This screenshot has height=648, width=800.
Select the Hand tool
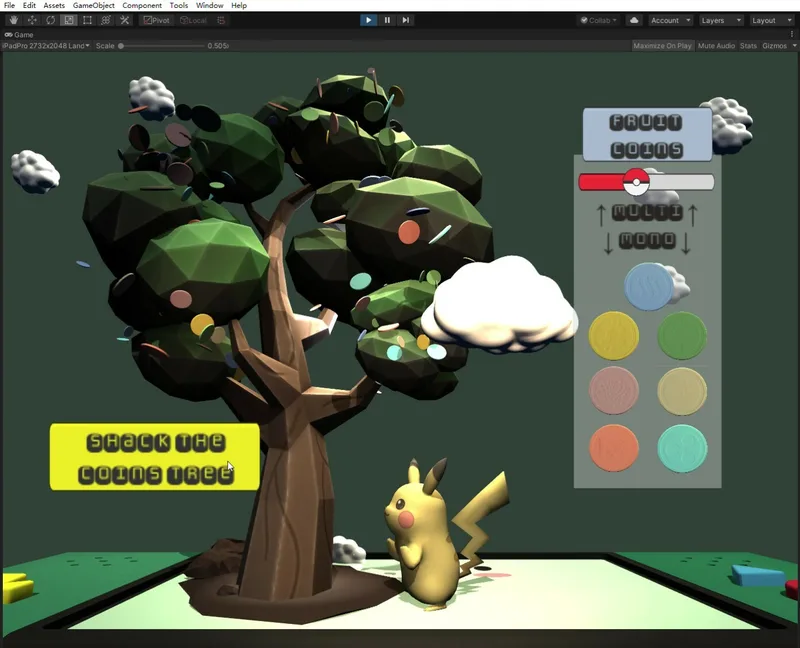14,20
